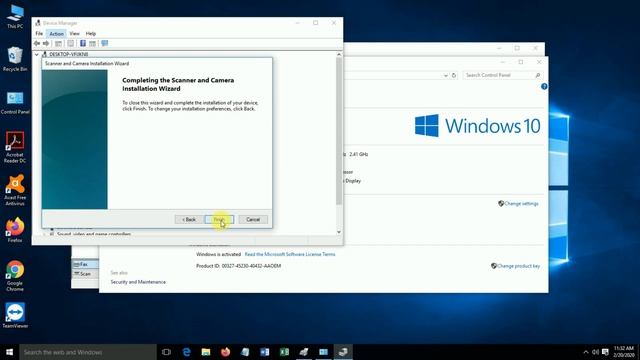Open the Action menu in Device Manager

56,33
